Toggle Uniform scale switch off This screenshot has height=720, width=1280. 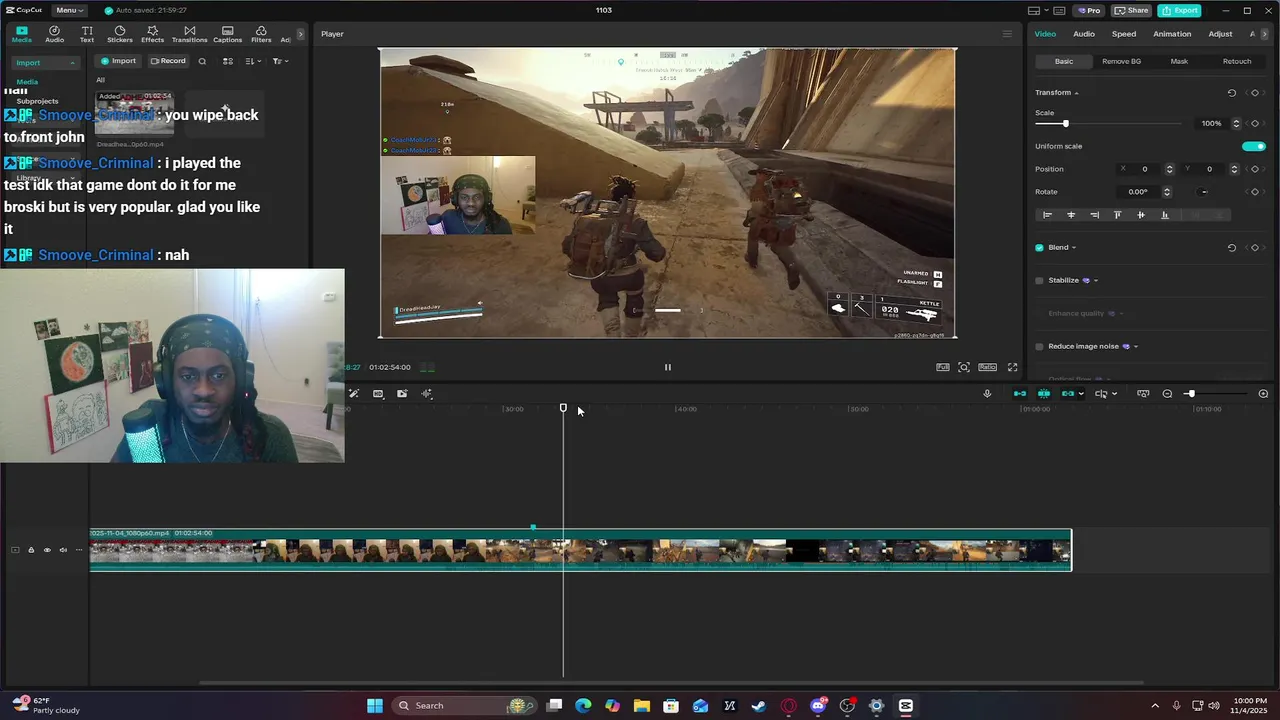click(x=1253, y=146)
